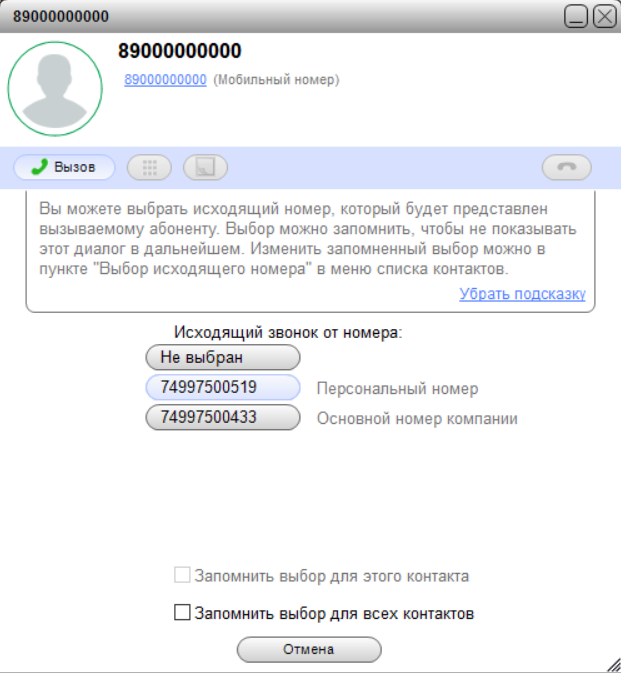Click the resize grip in window corner
Image resolution: width=621 pixels, height=673 pixels.
point(614,666)
